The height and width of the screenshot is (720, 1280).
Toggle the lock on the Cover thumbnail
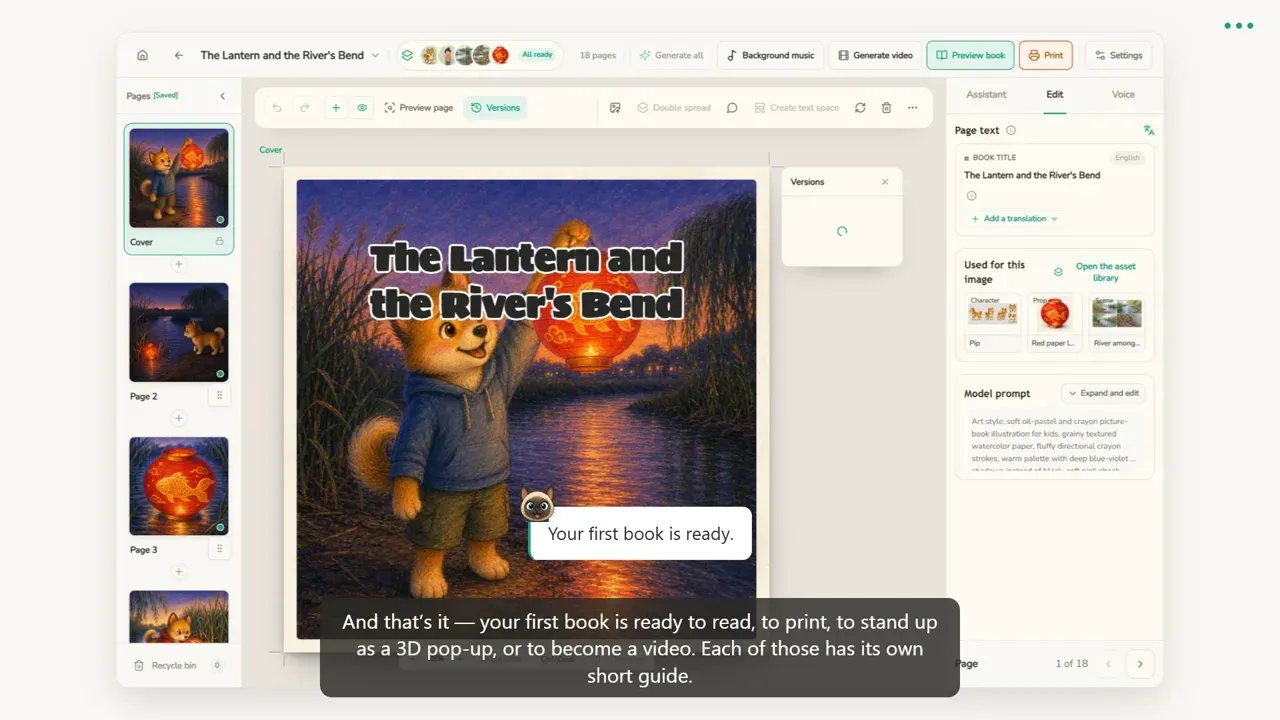[x=219, y=242]
